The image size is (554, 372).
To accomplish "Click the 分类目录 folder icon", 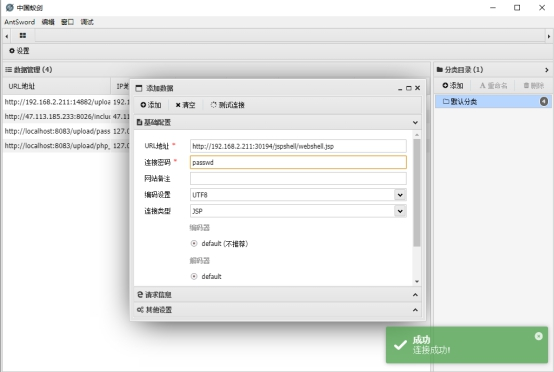I will click(x=440, y=70).
